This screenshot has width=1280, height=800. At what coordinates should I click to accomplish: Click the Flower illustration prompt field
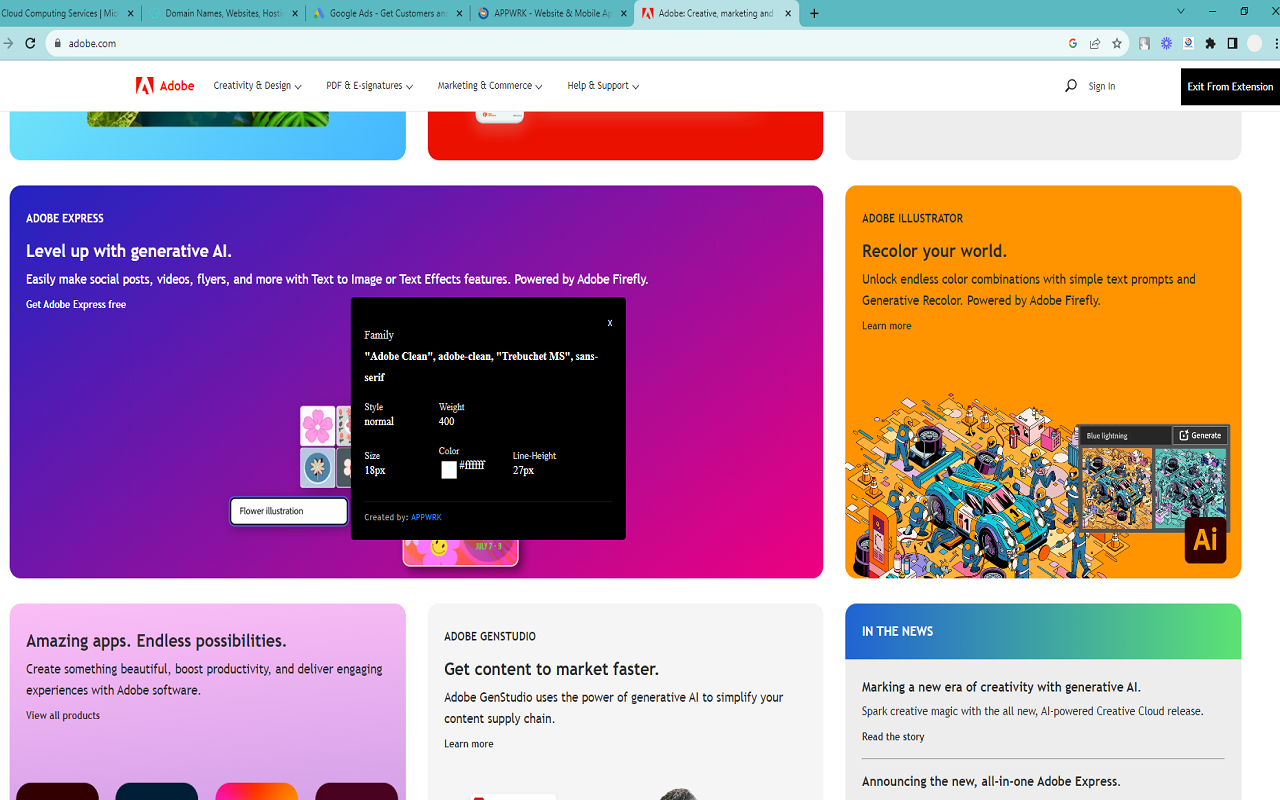click(289, 511)
